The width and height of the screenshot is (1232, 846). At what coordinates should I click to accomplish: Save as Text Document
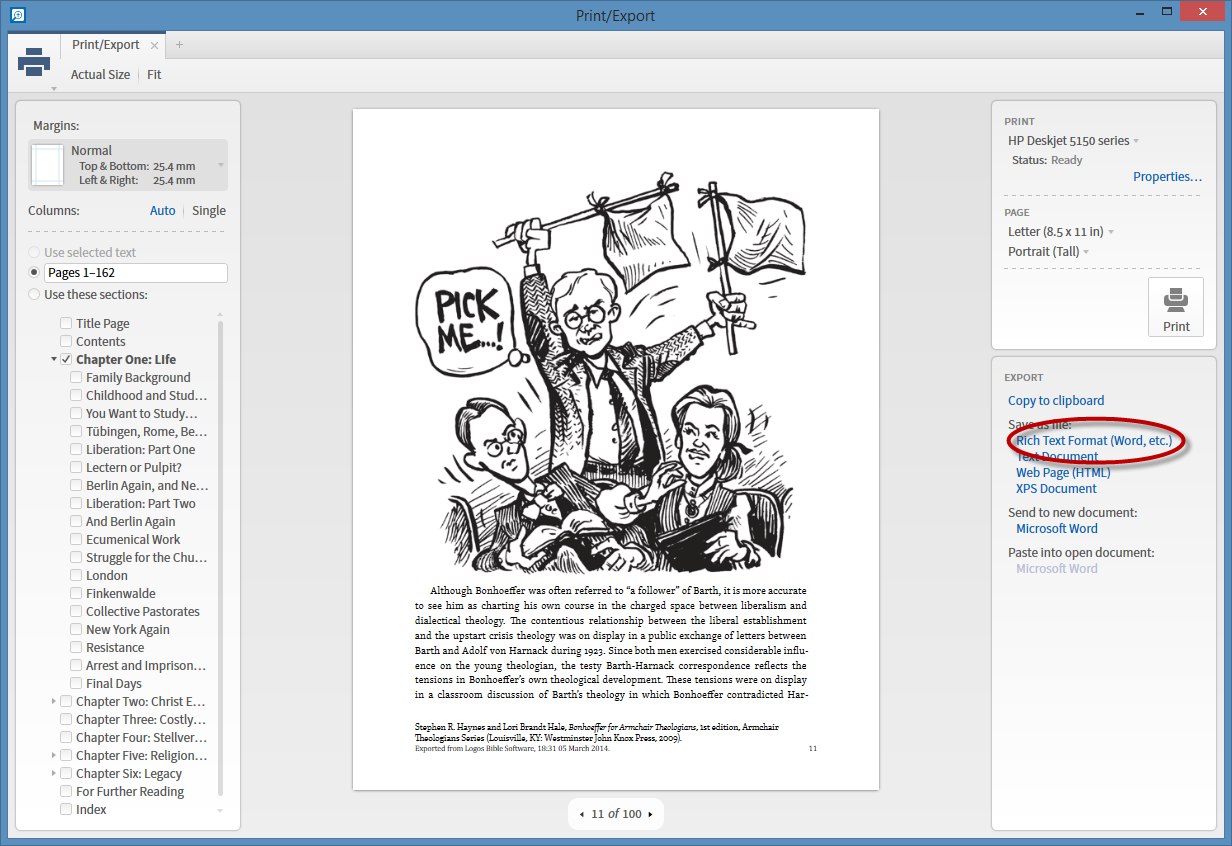(x=1057, y=457)
